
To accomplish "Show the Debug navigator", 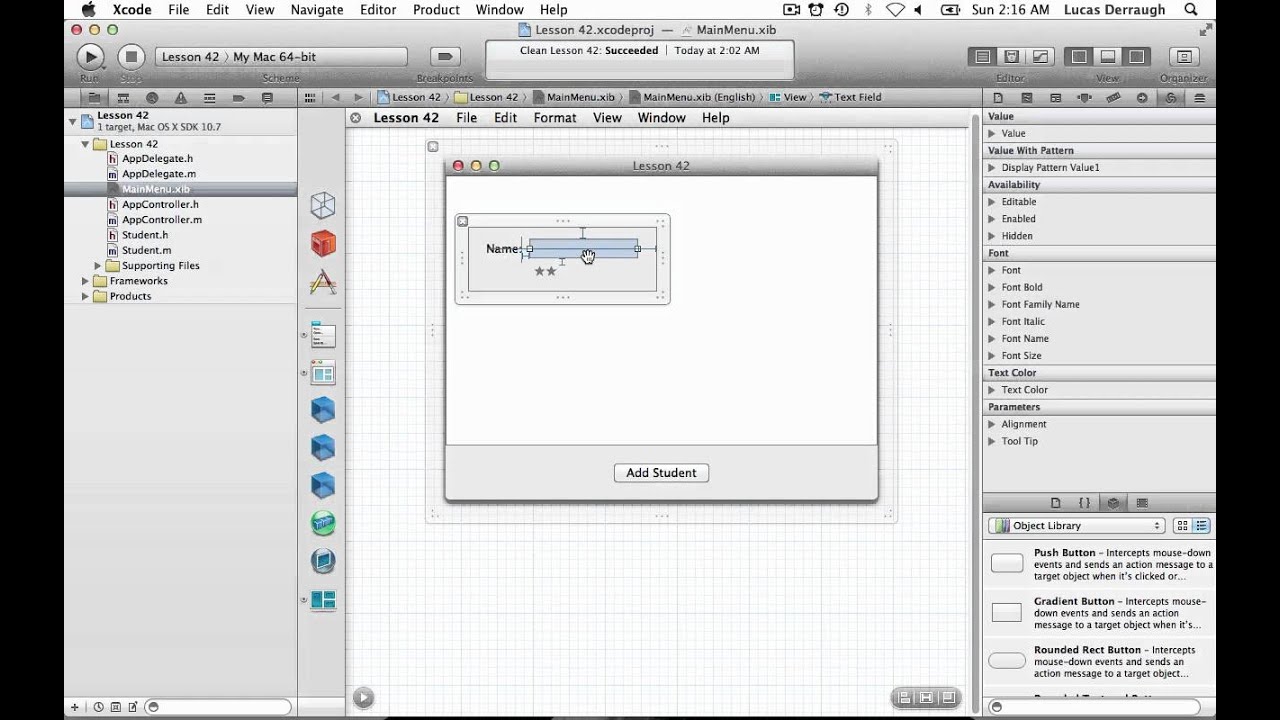I will (210, 98).
